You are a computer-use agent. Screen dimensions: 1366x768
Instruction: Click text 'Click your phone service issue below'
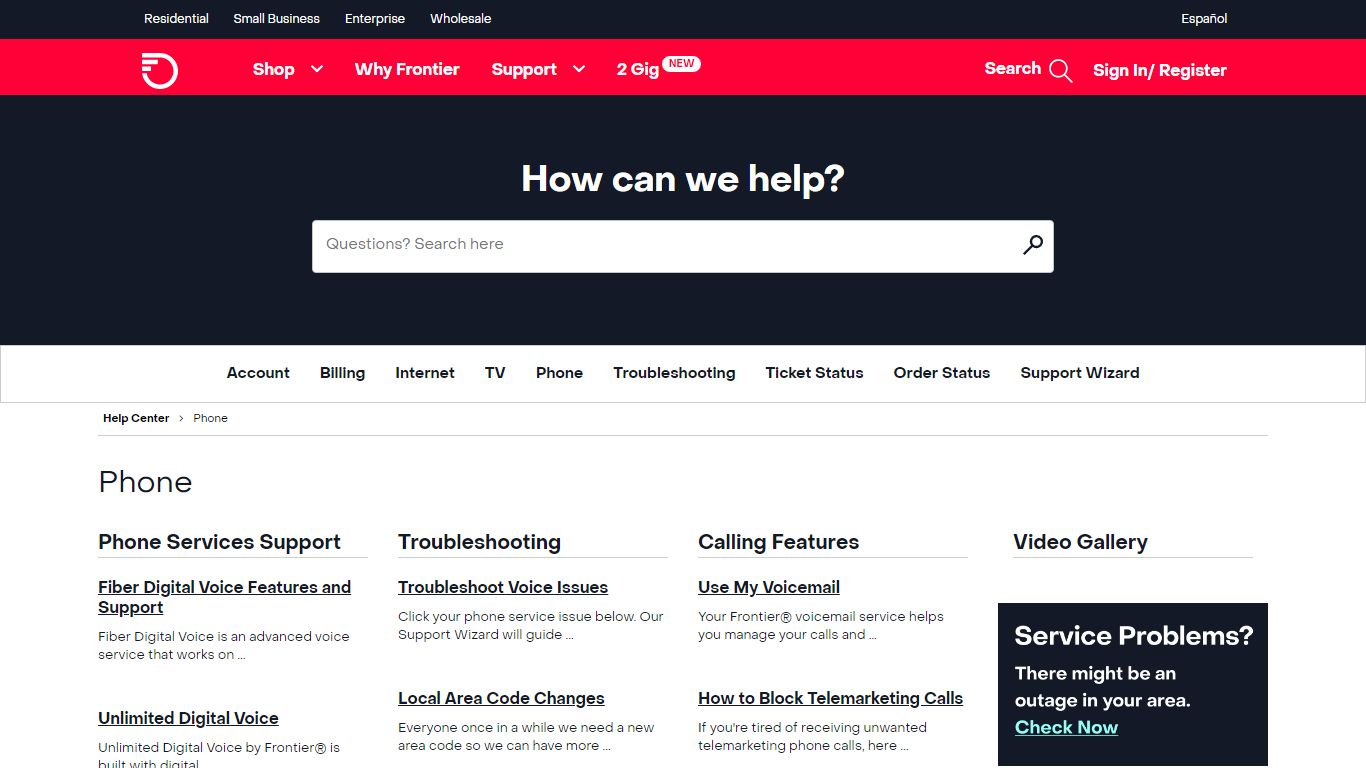coord(516,616)
